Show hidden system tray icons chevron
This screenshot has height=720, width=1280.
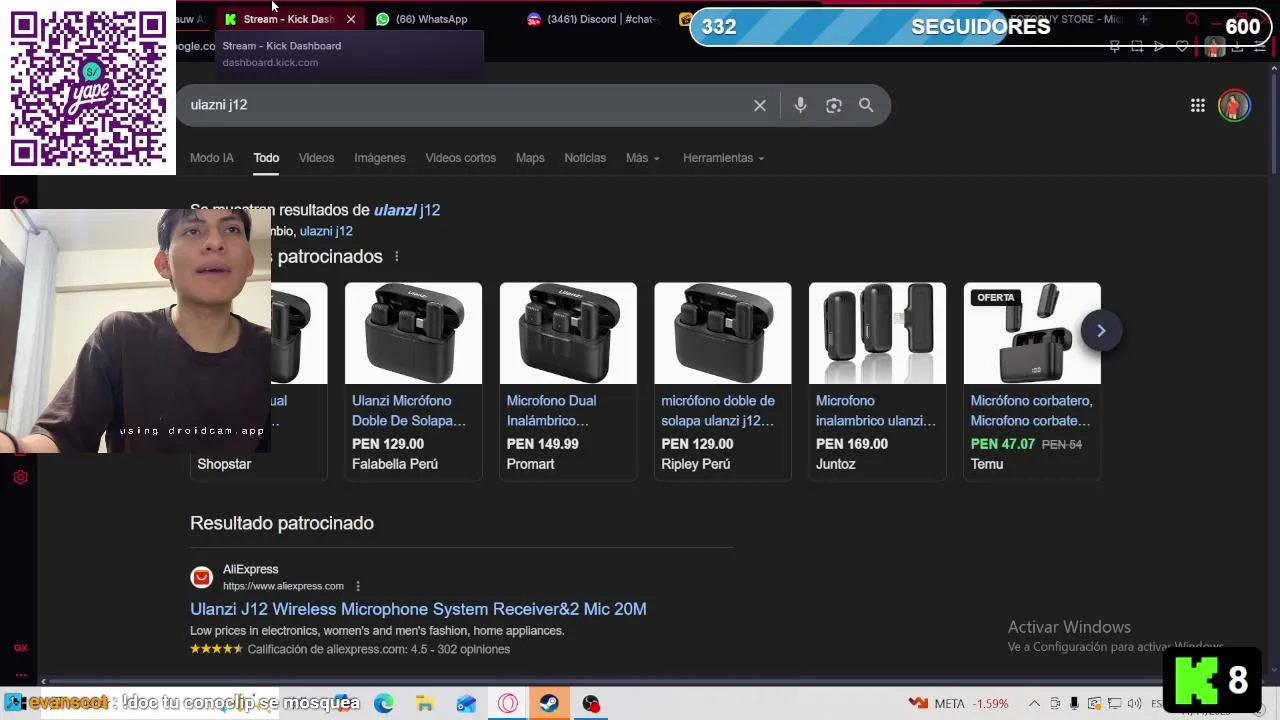tap(1034, 704)
